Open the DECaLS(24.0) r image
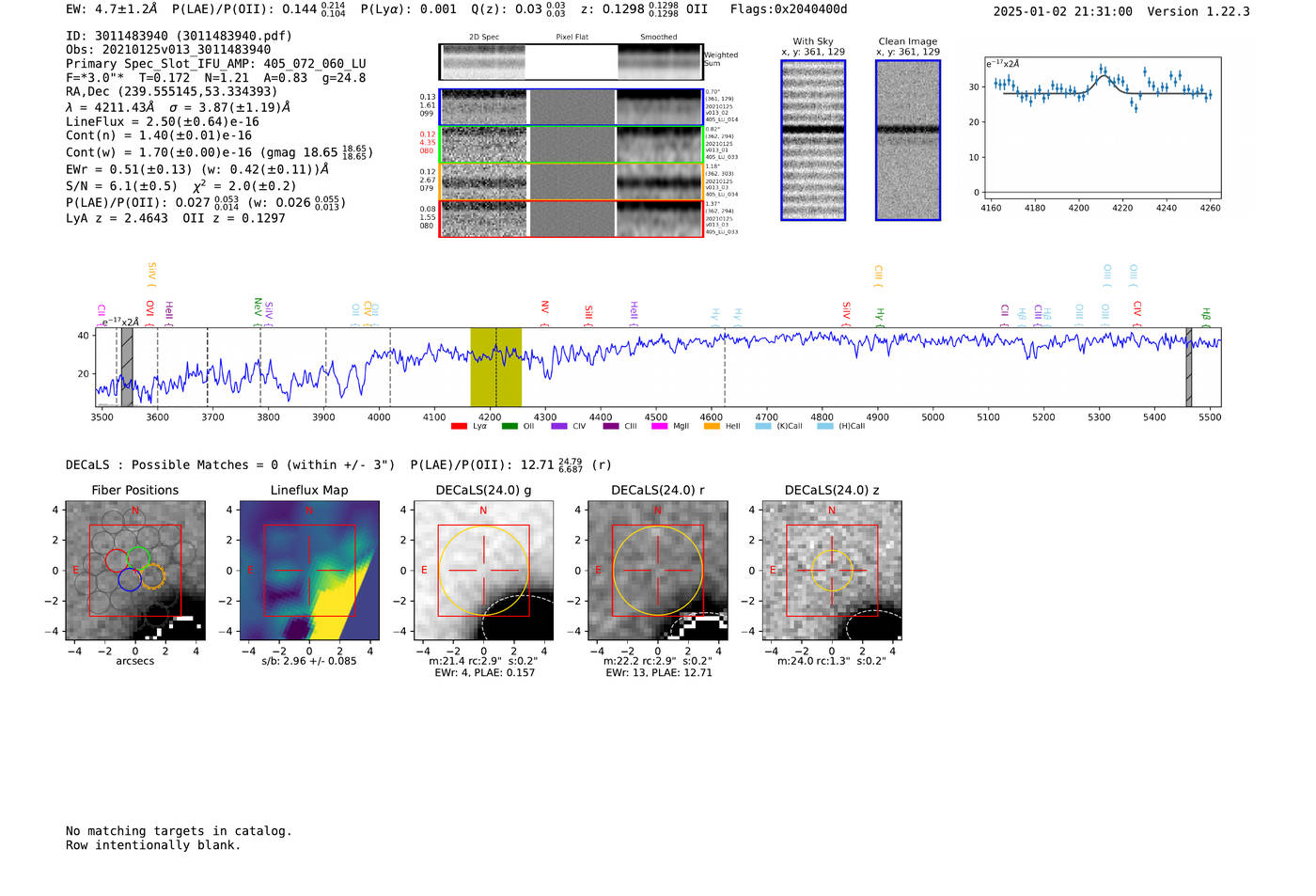Image resolution: width=1316 pixels, height=896 pixels. pos(658,571)
